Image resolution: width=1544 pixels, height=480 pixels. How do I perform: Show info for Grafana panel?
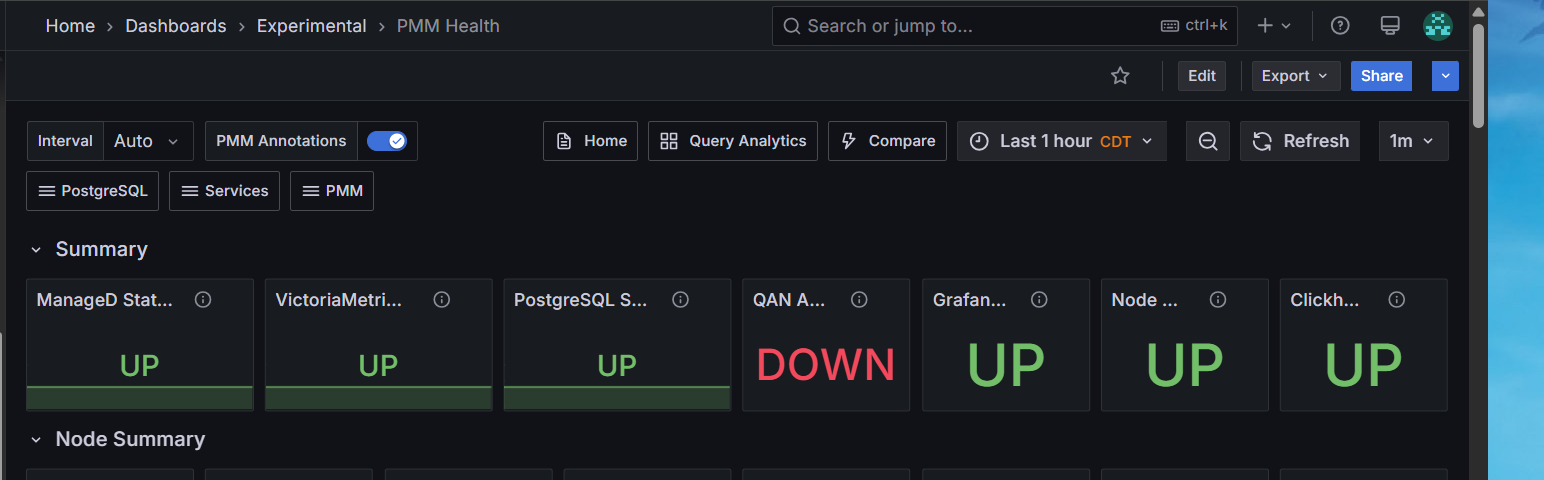tap(1039, 299)
